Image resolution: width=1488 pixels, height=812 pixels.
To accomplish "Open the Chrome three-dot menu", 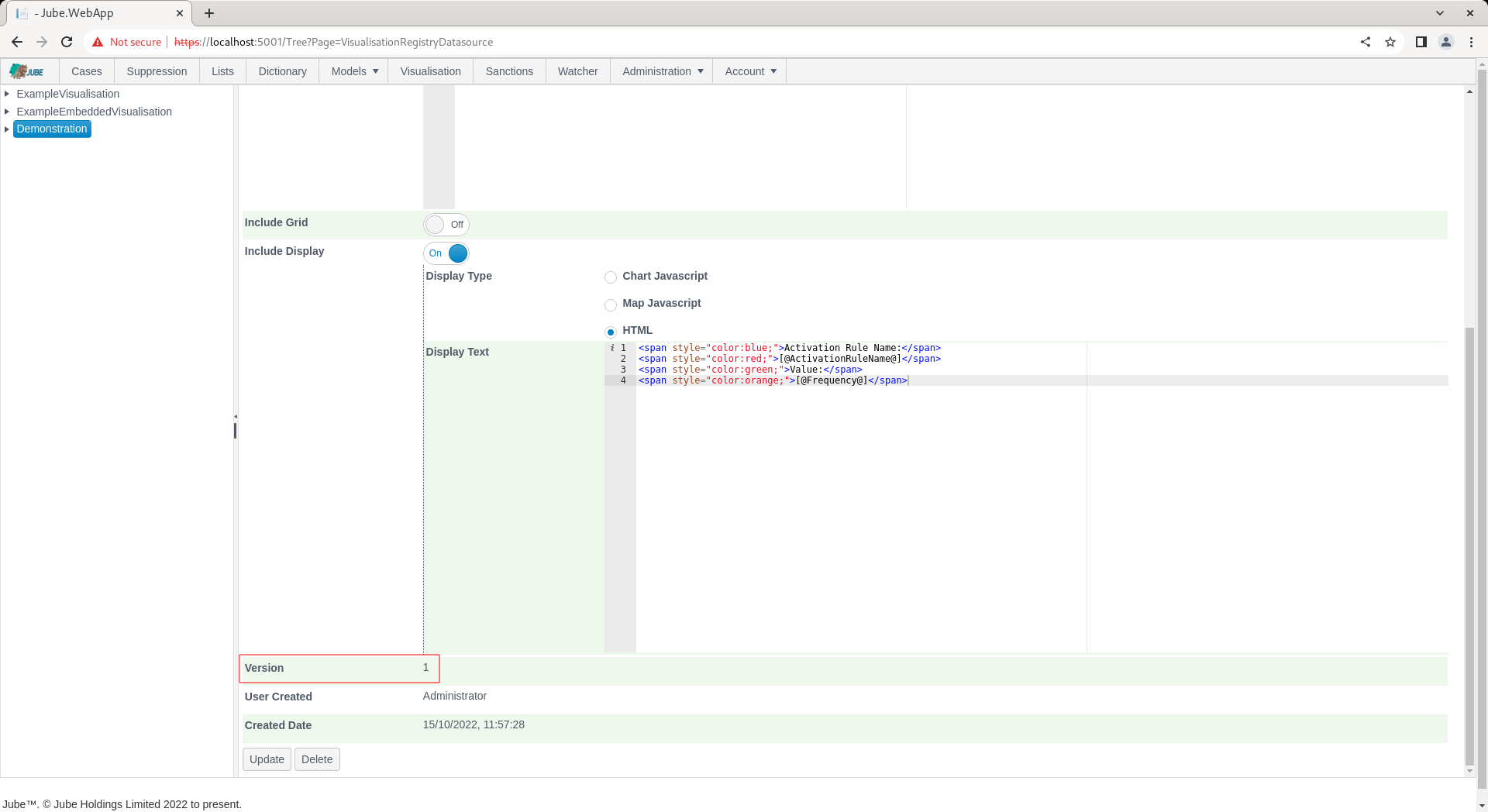I will pos(1471,42).
